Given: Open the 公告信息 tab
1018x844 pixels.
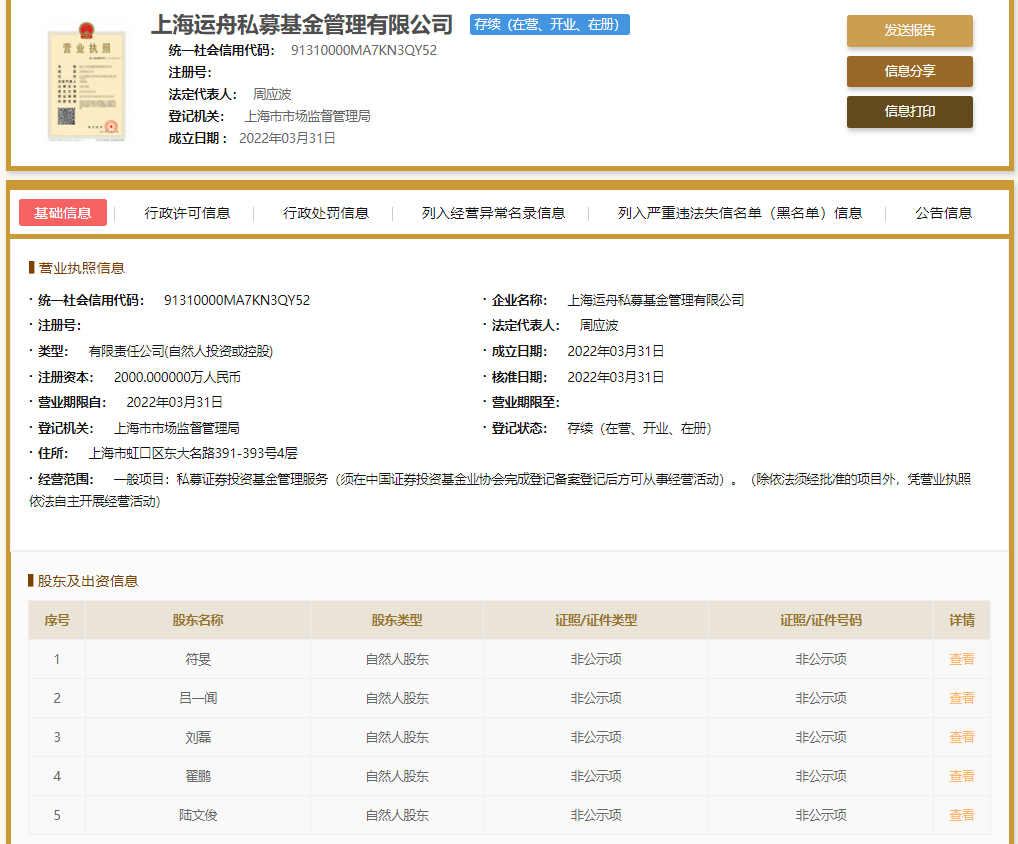Looking at the screenshot, I should coord(943,212).
